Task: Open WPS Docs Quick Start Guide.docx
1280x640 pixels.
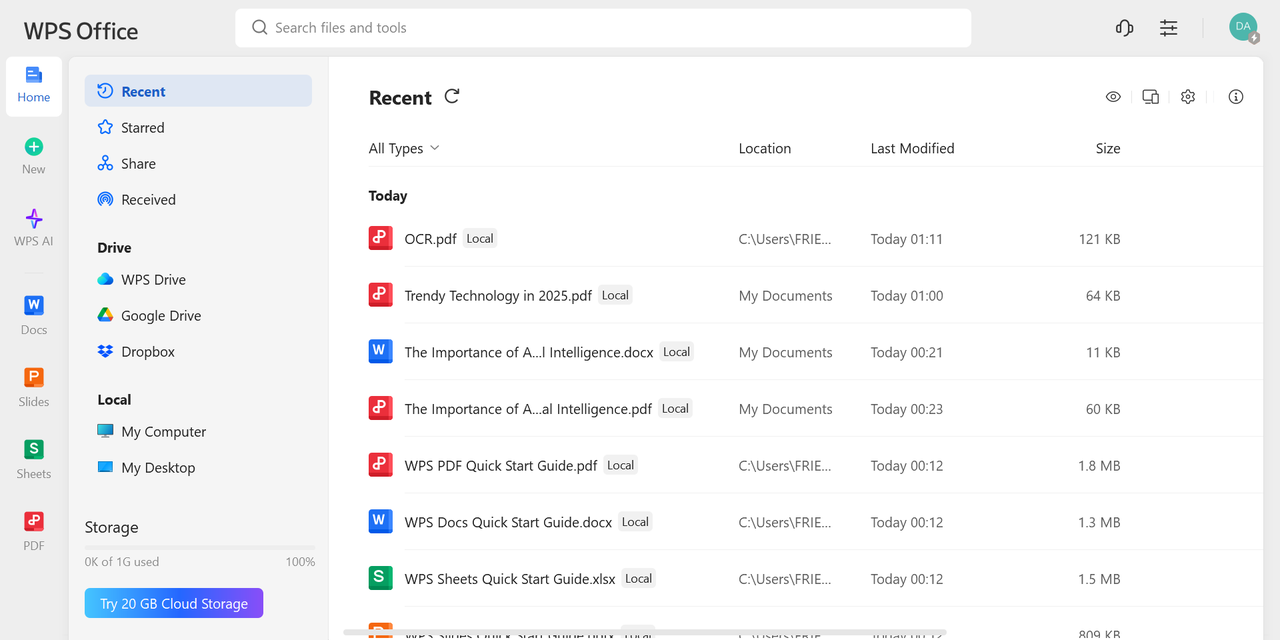Action: pos(508,522)
